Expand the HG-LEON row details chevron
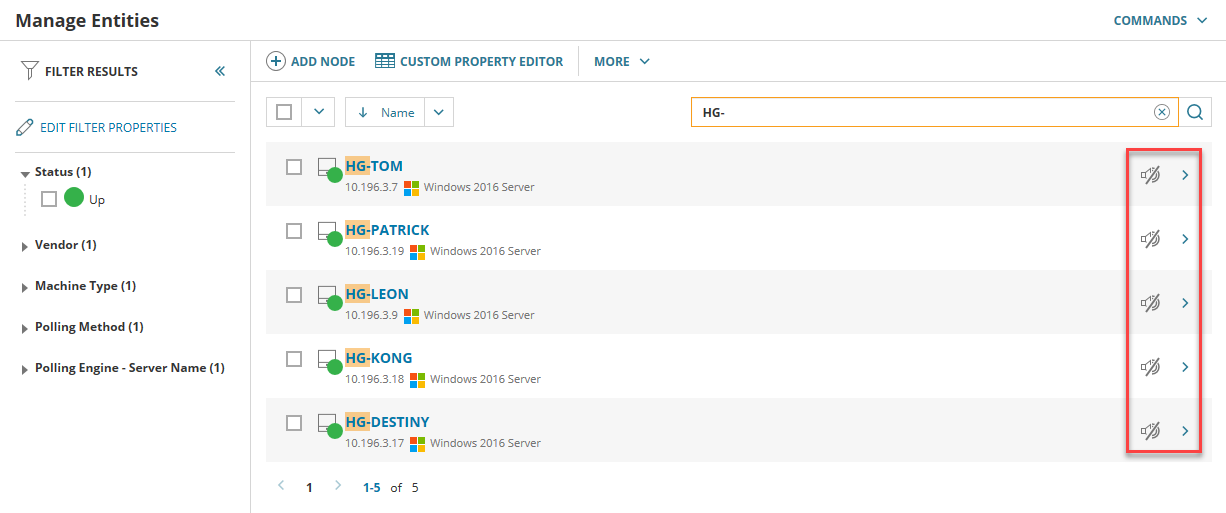This screenshot has height=513, width=1226. tap(1185, 303)
